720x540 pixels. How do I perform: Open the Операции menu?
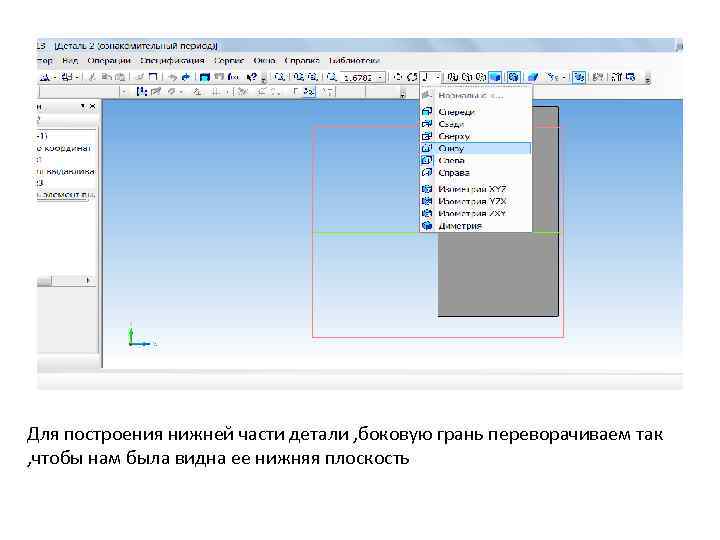[109, 61]
